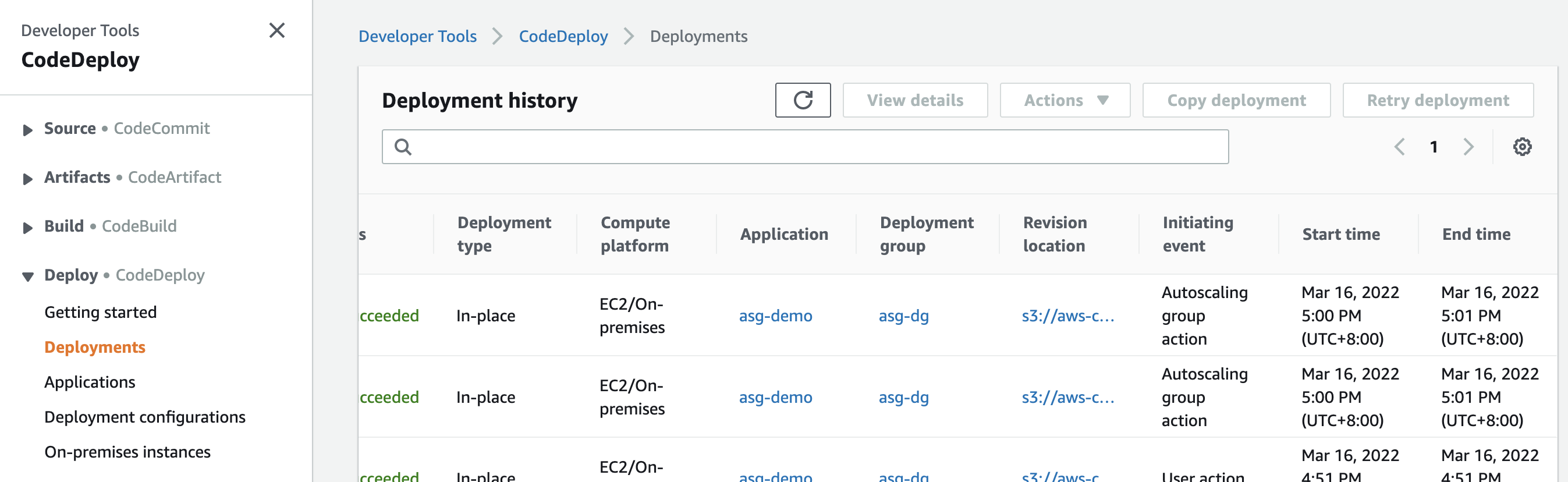Click the Application column header
Viewport: 1568px width, 482px height.
(x=783, y=234)
